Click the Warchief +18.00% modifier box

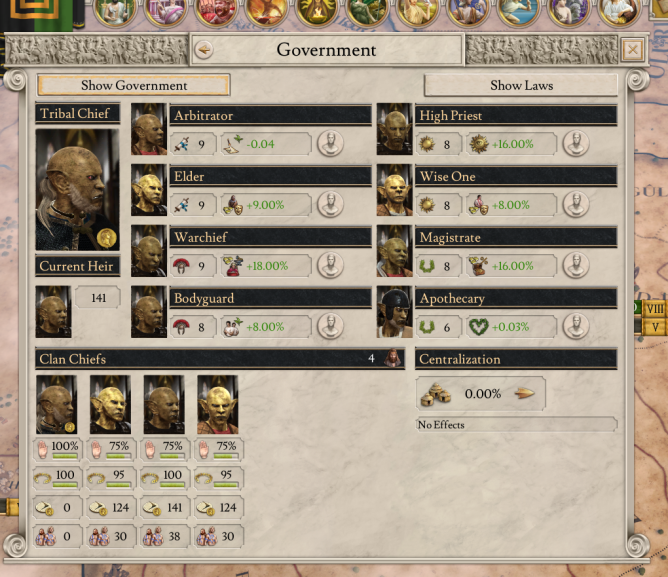click(266, 266)
